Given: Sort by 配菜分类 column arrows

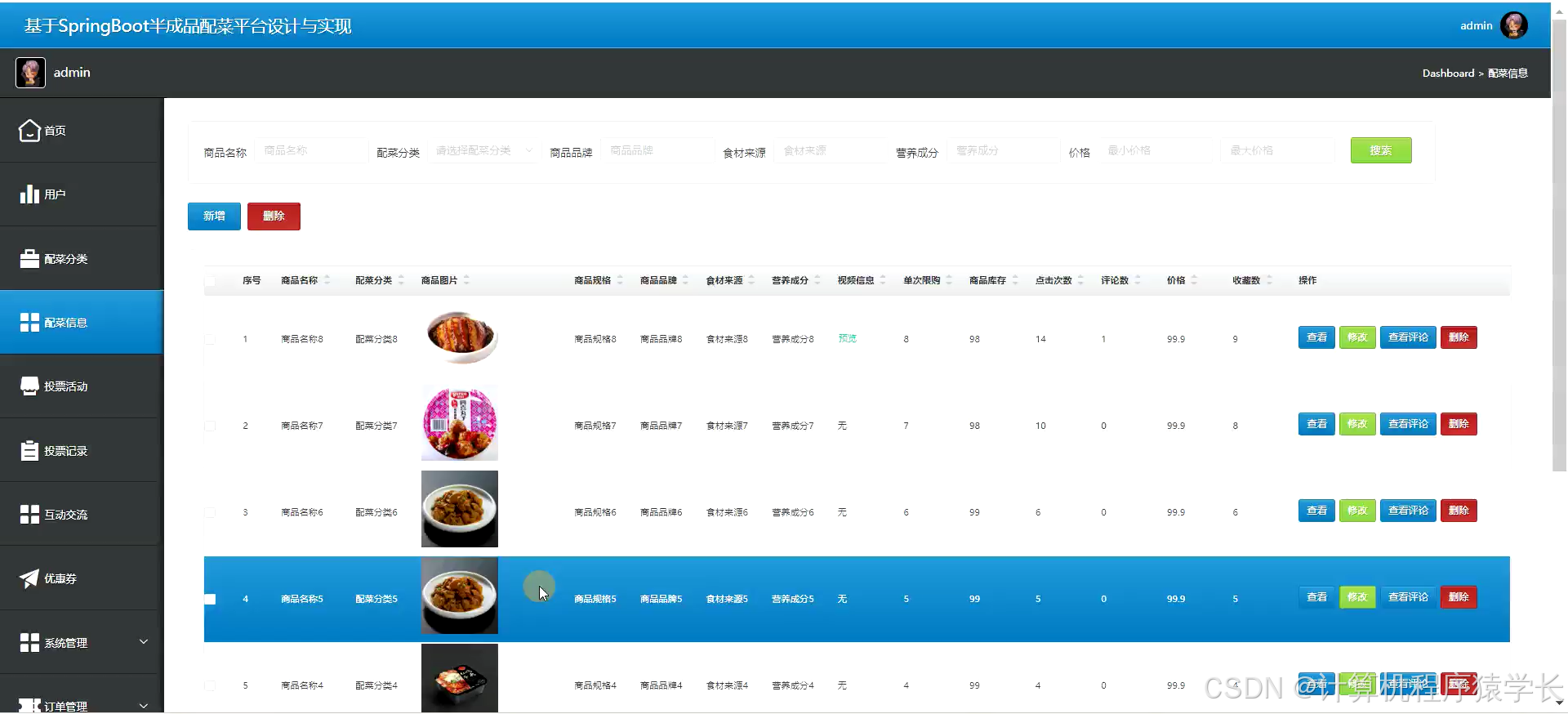Looking at the screenshot, I should click(x=401, y=280).
